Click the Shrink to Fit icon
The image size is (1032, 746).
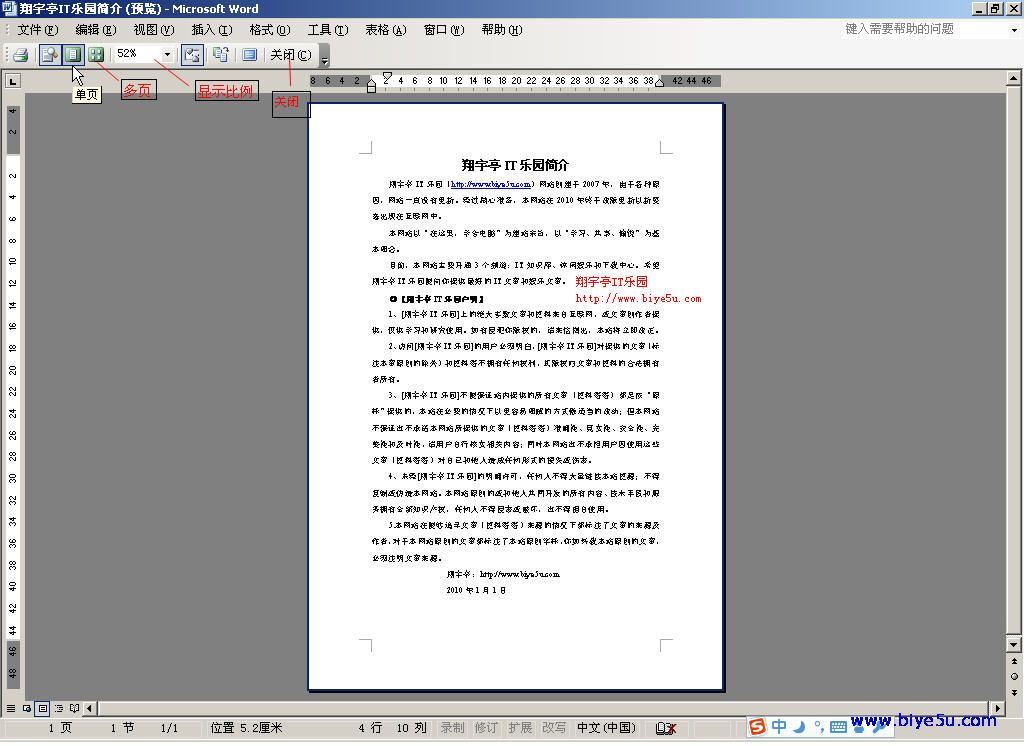(222, 54)
